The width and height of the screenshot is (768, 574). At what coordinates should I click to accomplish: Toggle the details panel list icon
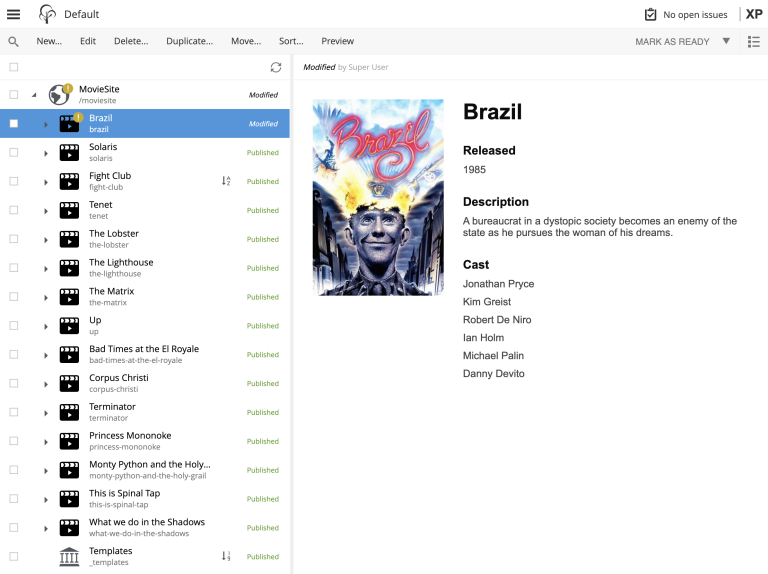pyautogui.click(x=754, y=42)
